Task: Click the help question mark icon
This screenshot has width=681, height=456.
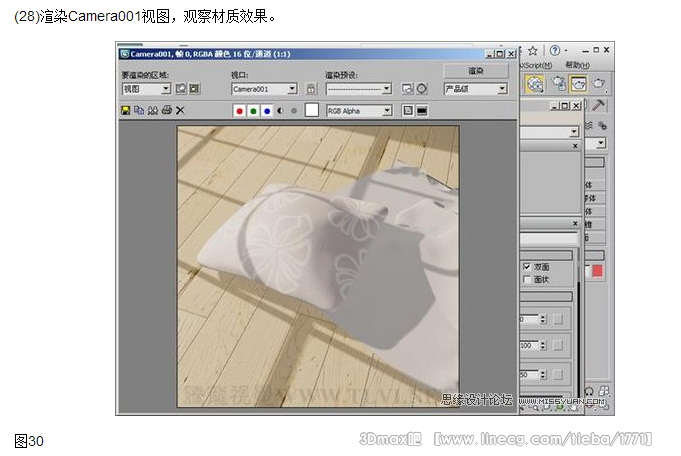Action: (555, 50)
